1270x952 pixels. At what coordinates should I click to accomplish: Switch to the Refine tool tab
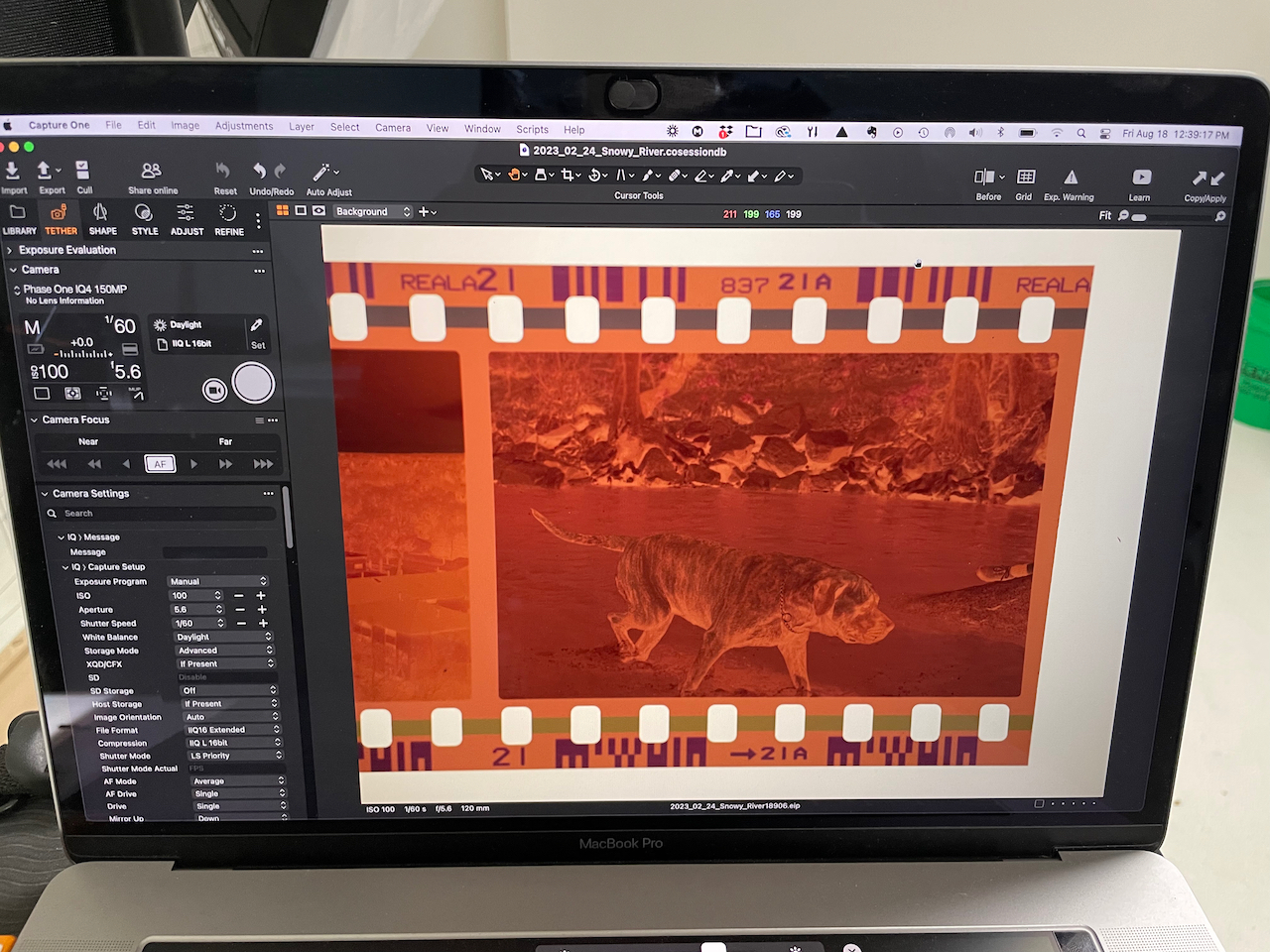pyautogui.click(x=229, y=221)
